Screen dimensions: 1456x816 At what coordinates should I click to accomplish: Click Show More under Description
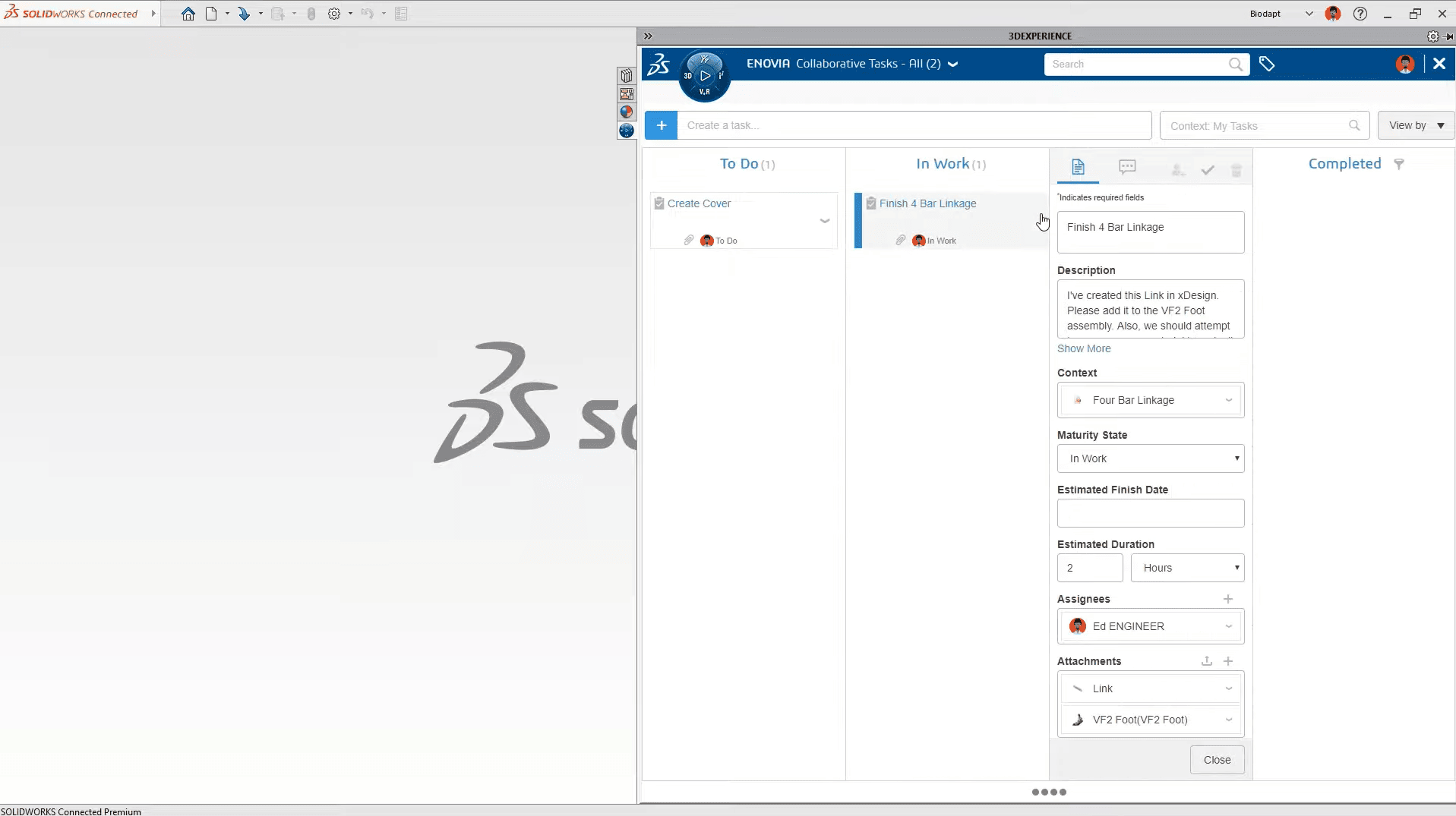pyautogui.click(x=1084, y=348)
